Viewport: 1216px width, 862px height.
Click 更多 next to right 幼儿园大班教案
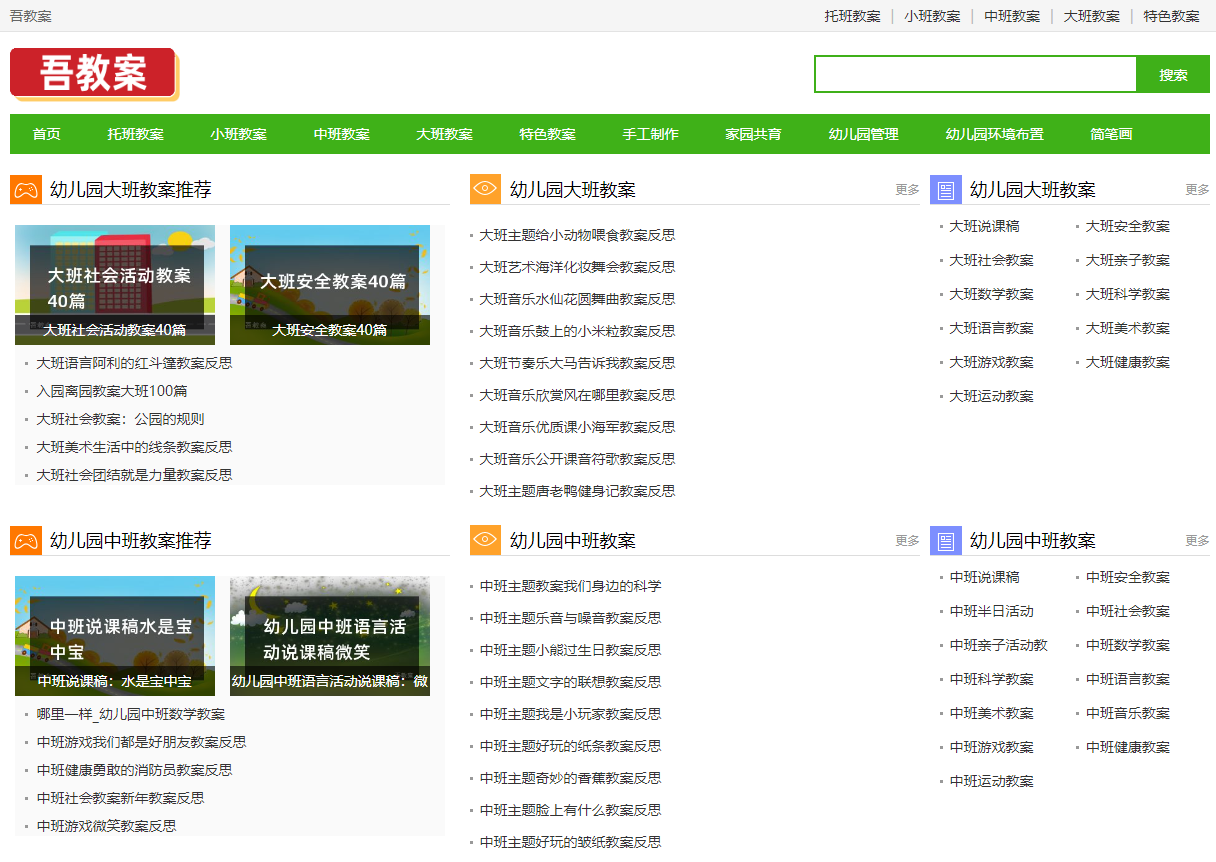coord(1197,190)
